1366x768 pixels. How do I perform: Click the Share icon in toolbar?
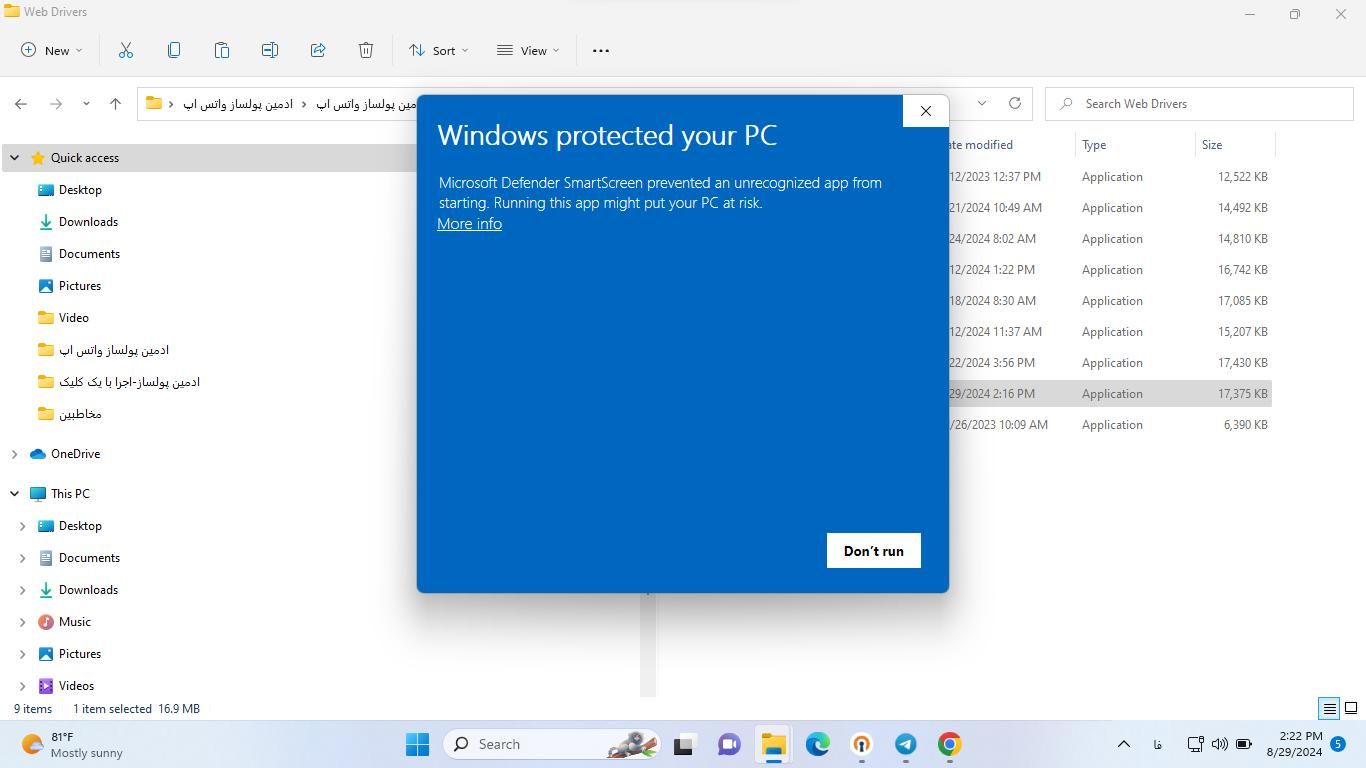[318, 50]
